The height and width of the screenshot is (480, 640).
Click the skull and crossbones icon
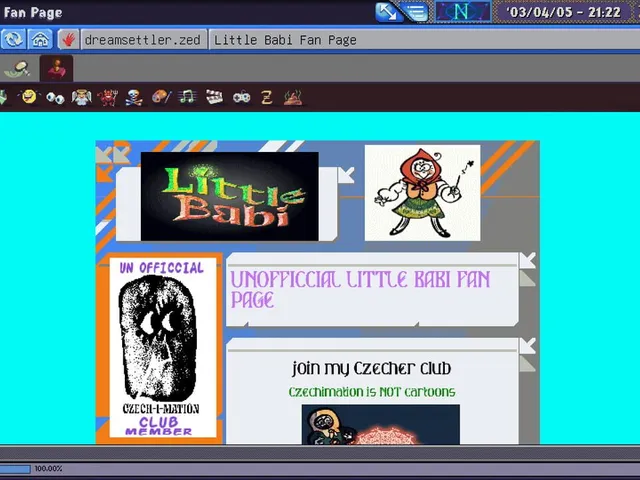point(134,98)
